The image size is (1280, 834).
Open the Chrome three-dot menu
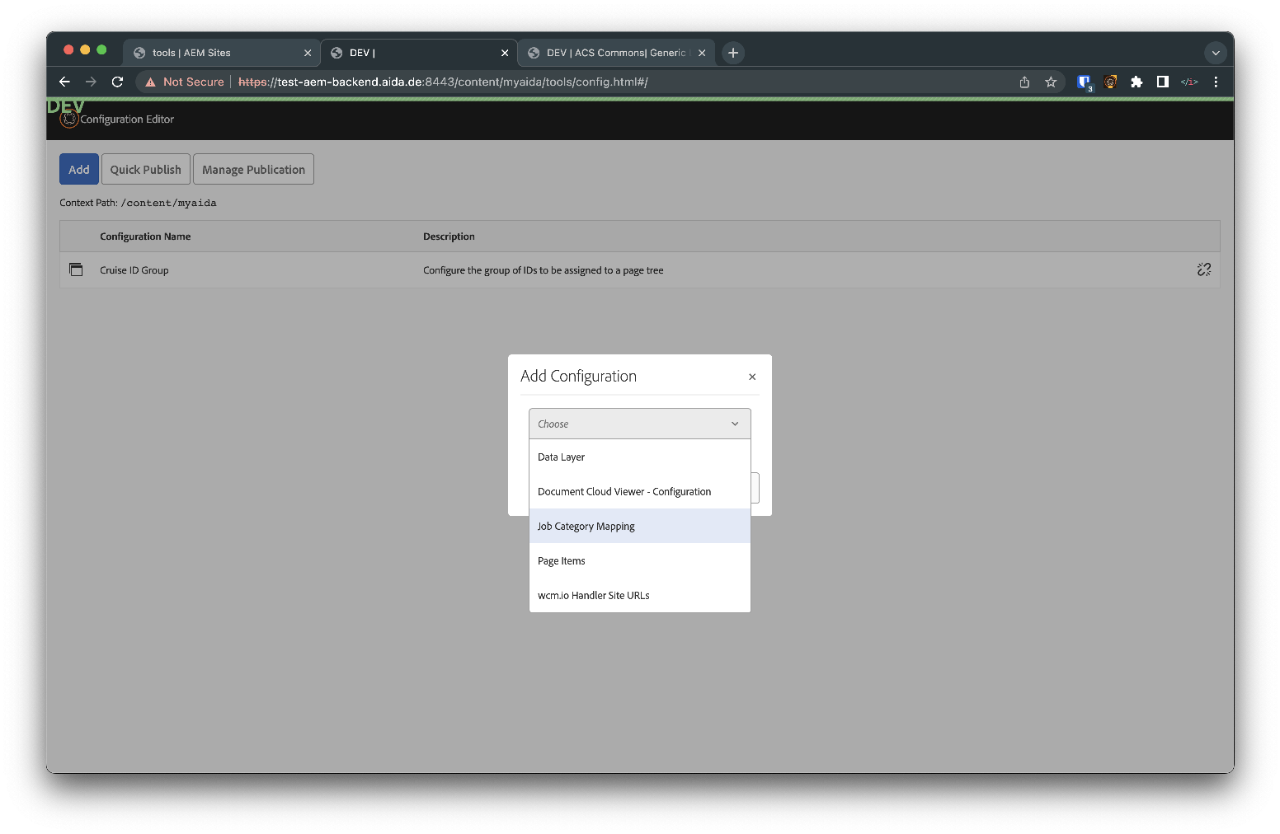[1215, 82]
